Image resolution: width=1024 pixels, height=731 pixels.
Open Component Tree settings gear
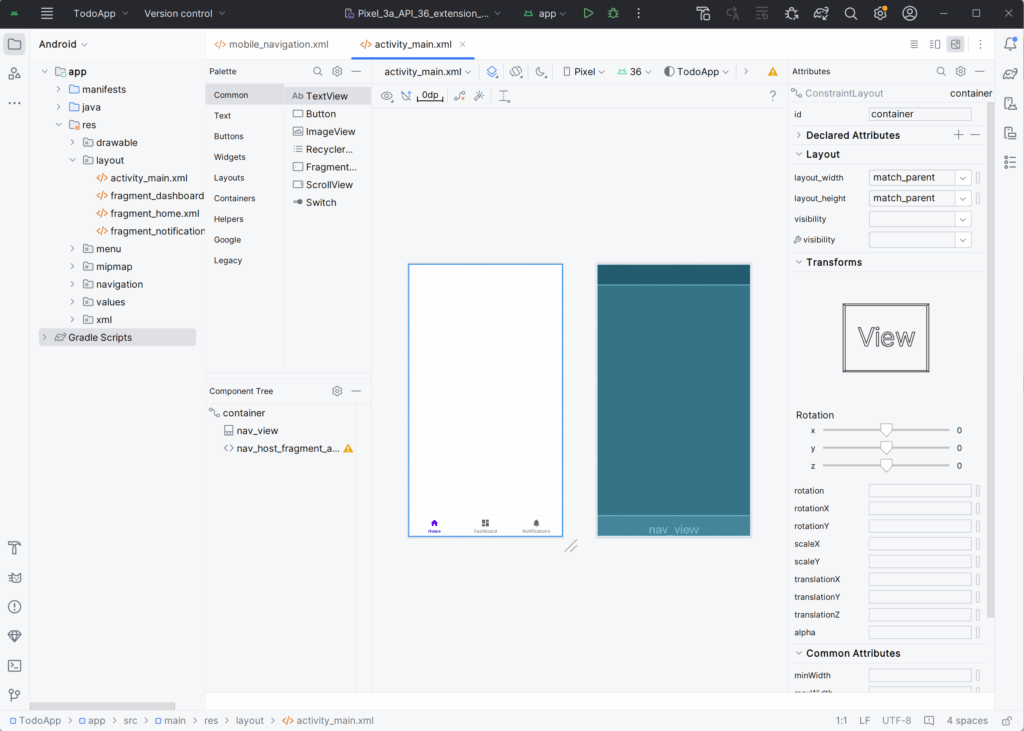click(337, 391)
